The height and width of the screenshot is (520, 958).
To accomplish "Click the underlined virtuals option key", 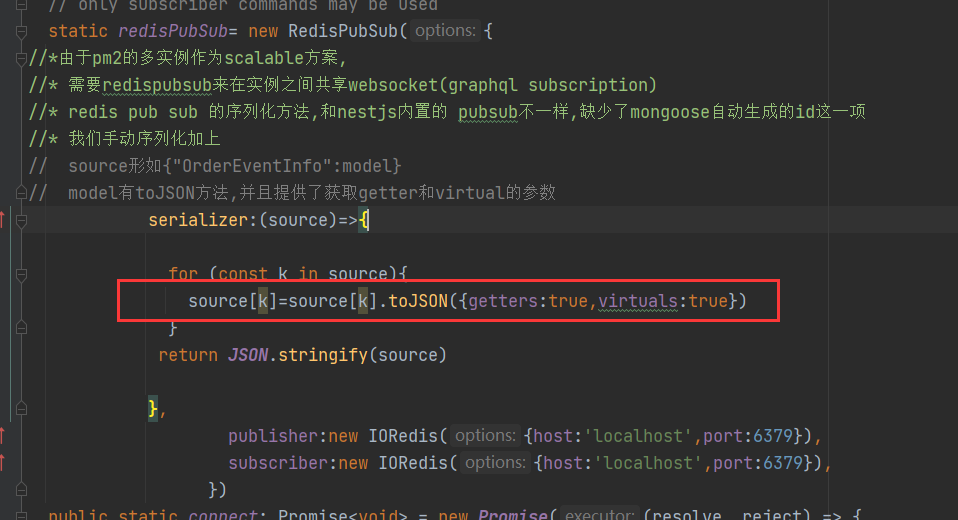I will (x=638, y=301).
